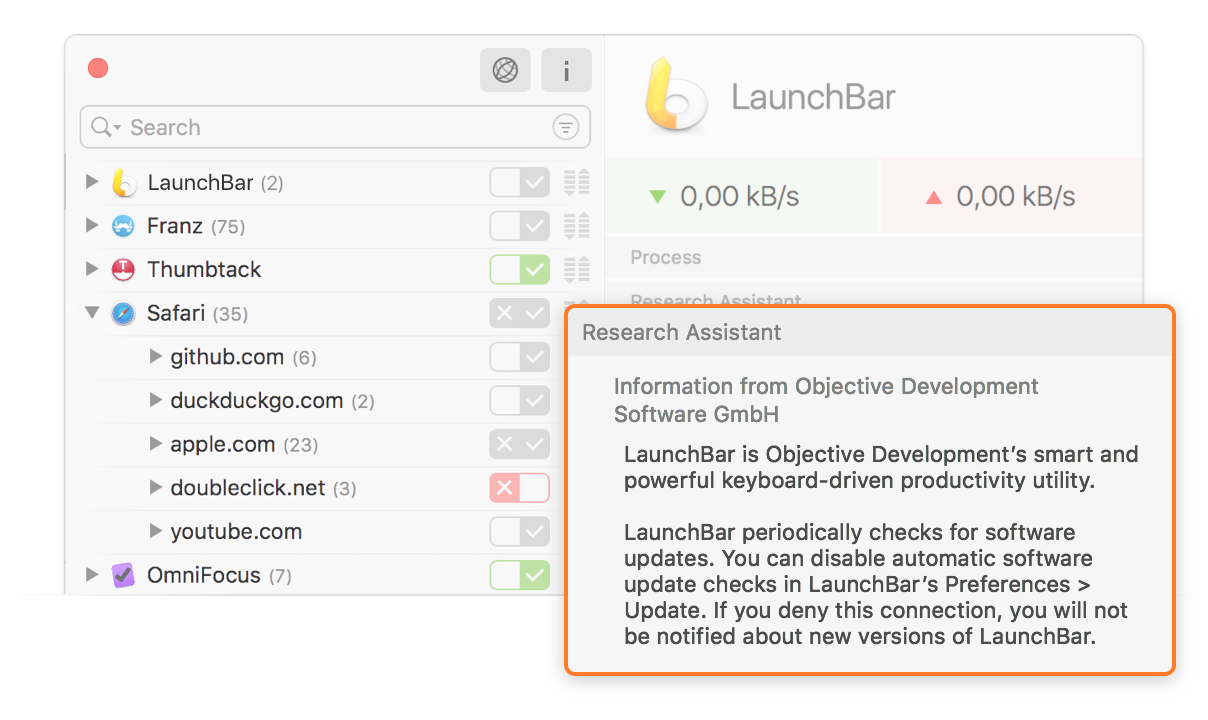Select the Thumbtack row label
Viewport: 1208px width, 720px height.
click(x=204, y=270)
